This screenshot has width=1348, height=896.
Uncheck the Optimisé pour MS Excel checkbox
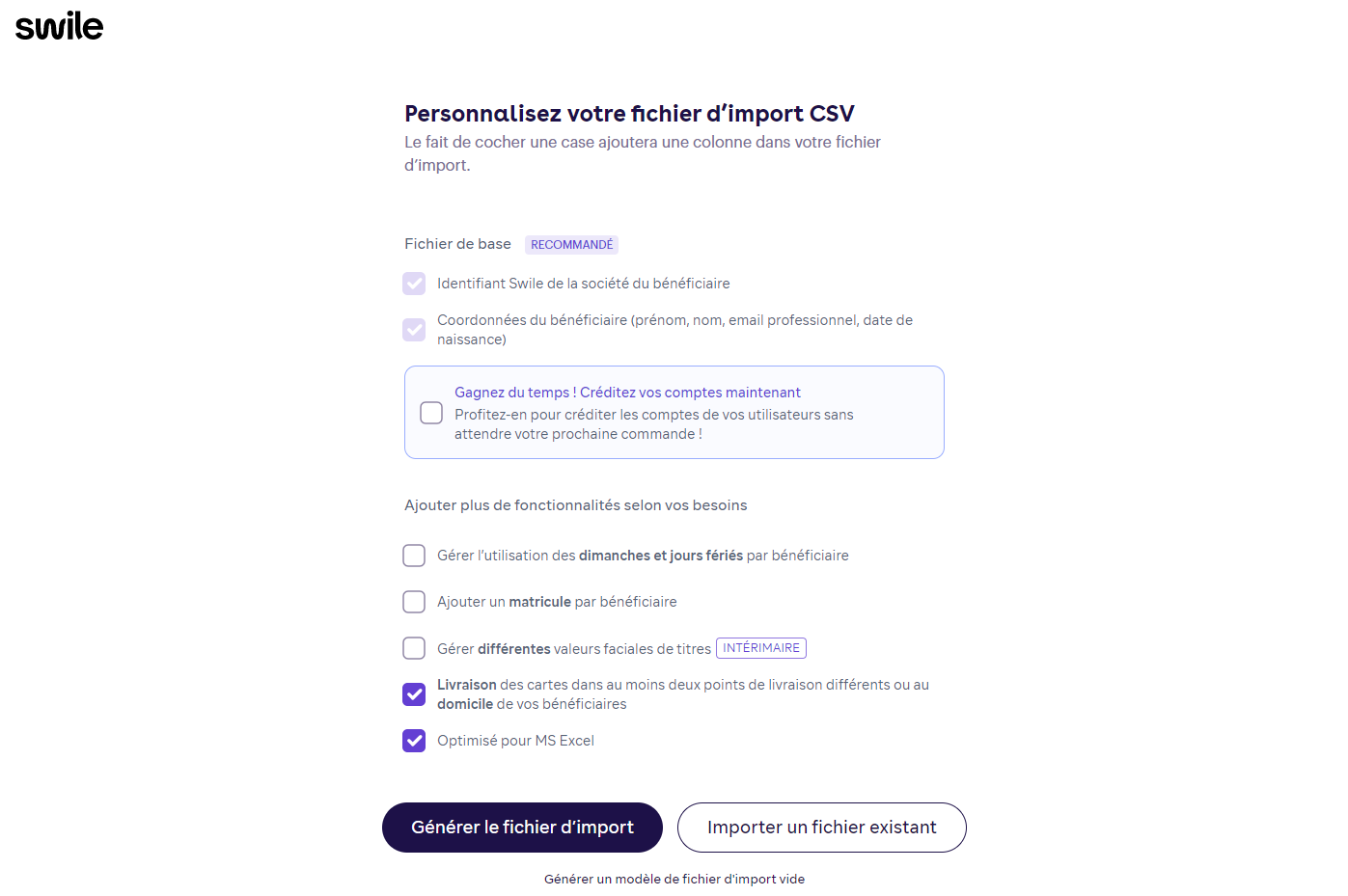414,741
